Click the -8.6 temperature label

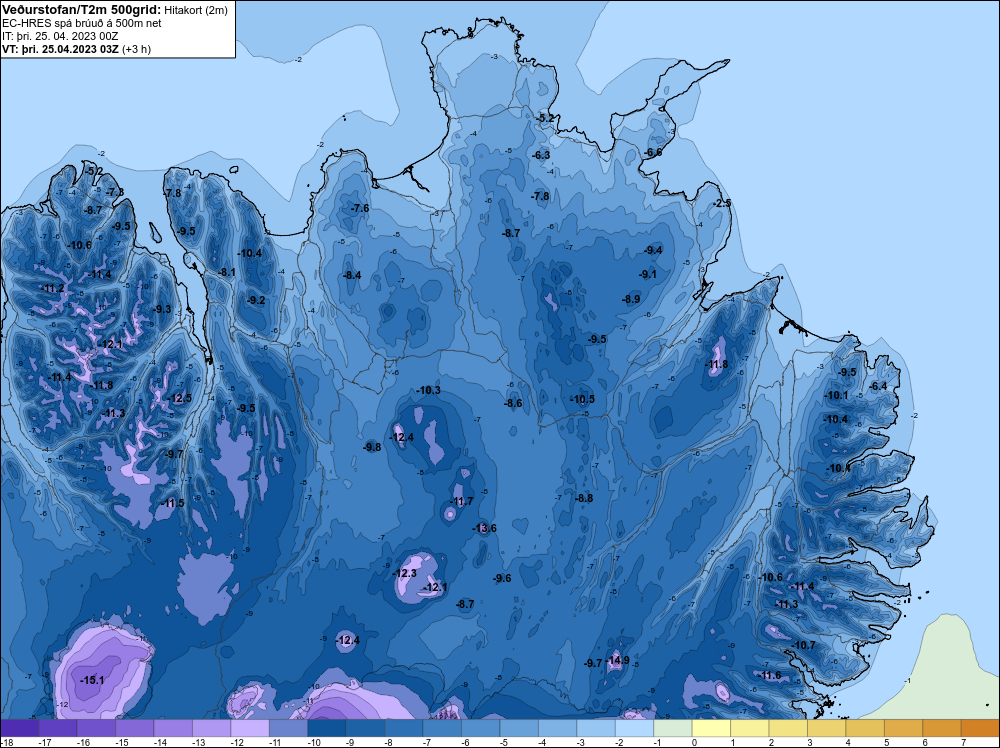click(513, 403)
